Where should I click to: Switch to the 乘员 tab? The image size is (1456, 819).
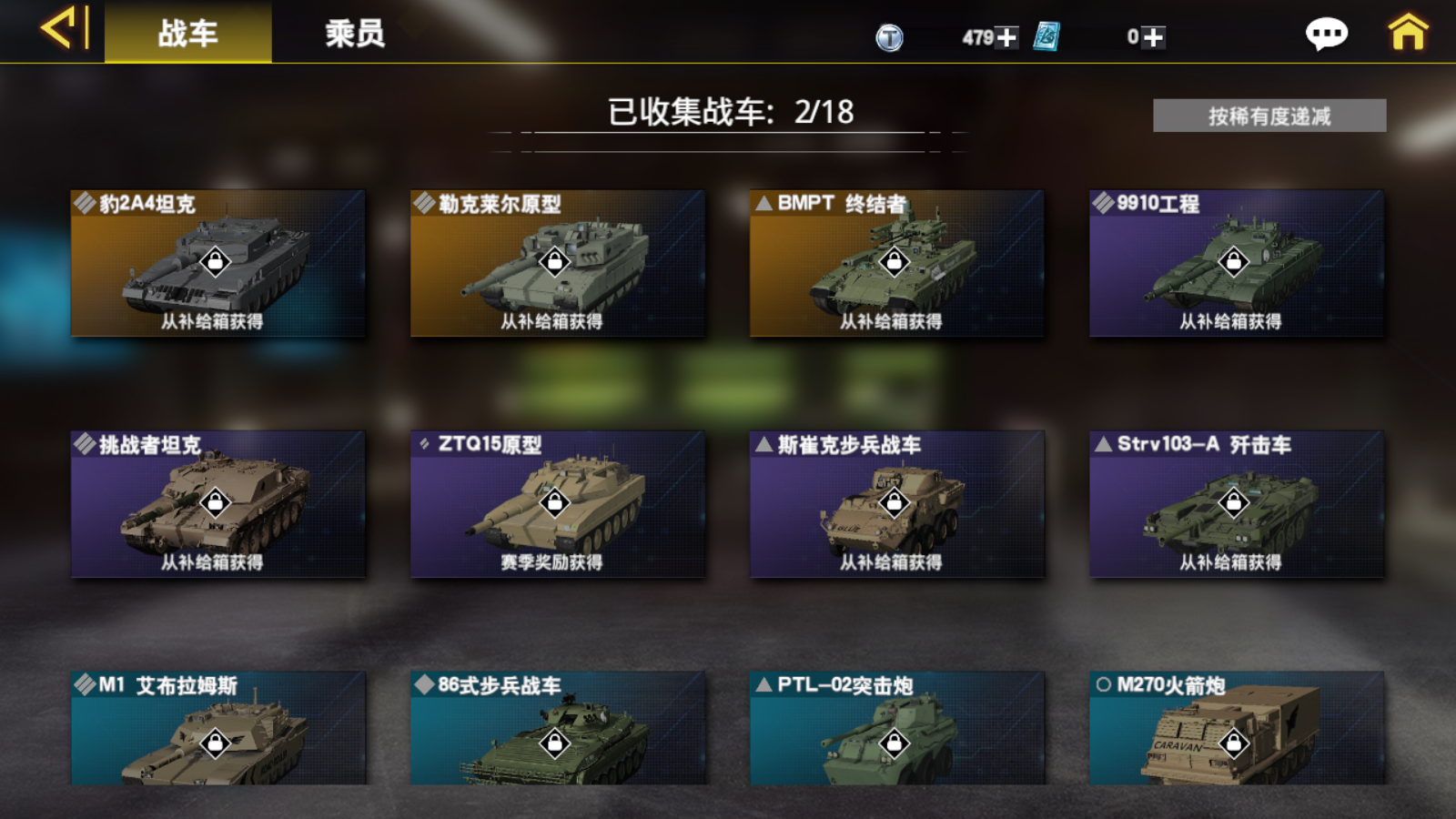tap(355, 33)
